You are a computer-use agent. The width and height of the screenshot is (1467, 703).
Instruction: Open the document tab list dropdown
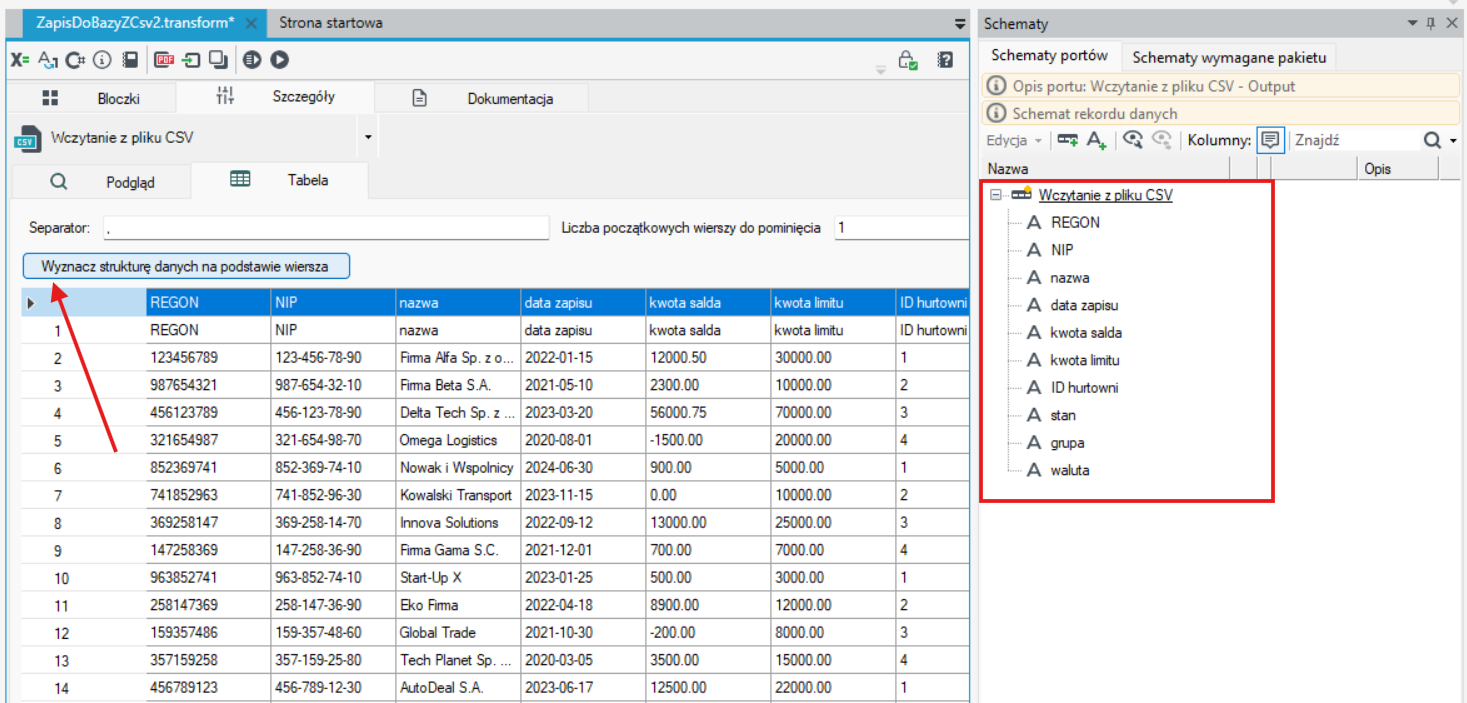point(960,23)
